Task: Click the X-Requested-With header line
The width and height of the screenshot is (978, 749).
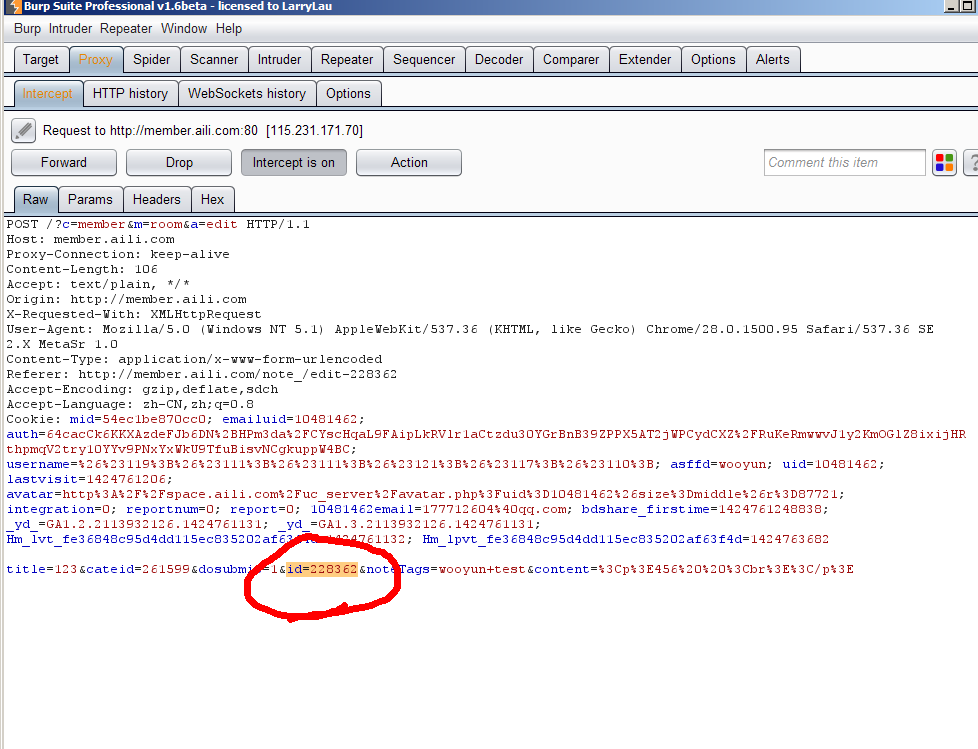Action: [133, 314]
